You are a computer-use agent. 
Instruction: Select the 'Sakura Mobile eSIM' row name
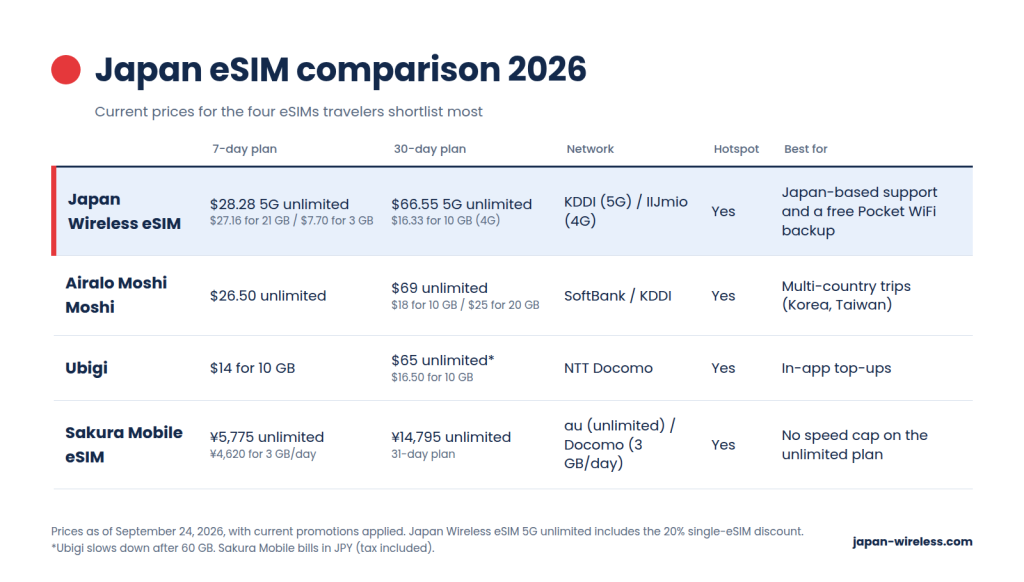(x=123, y=444)
